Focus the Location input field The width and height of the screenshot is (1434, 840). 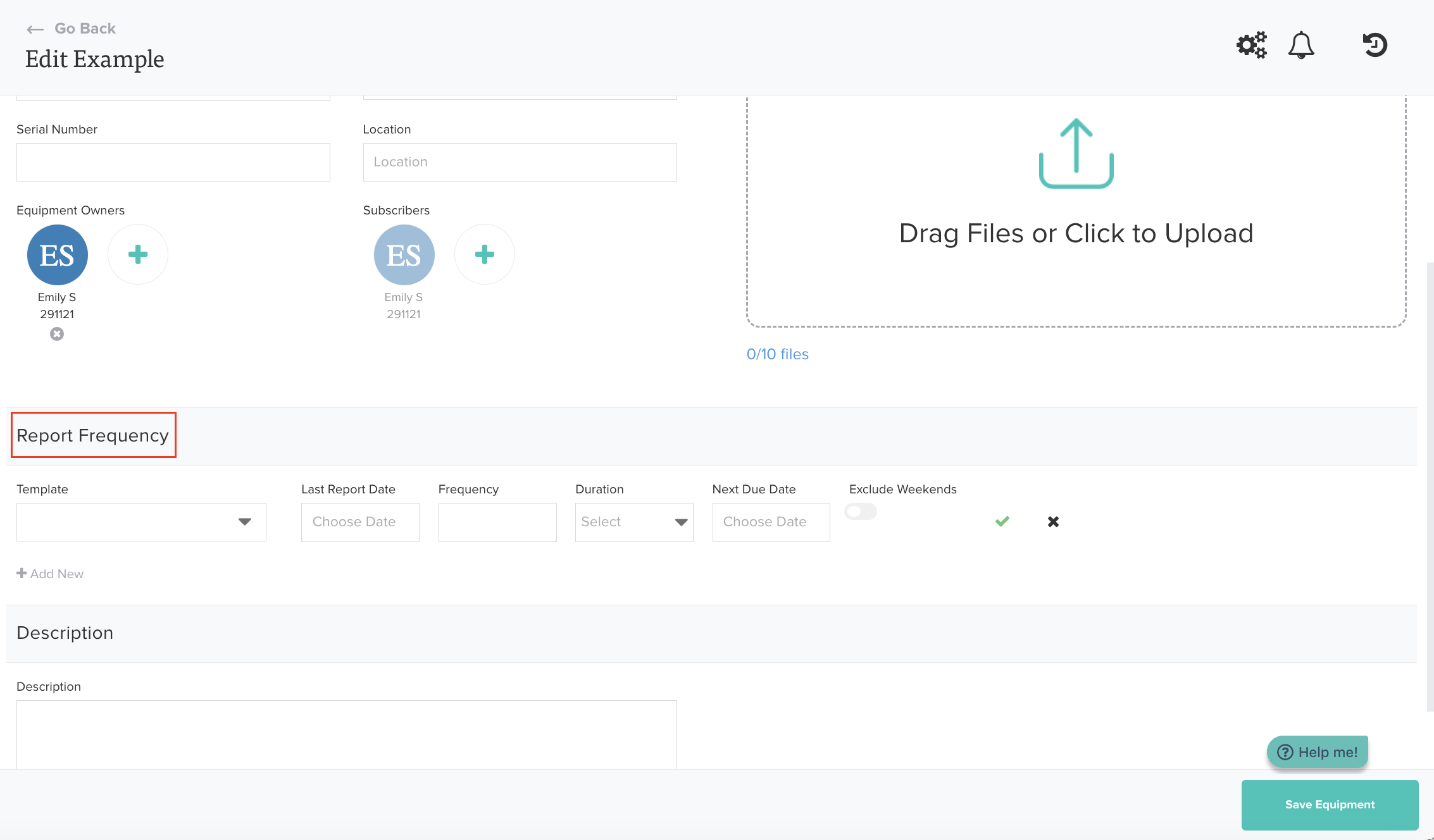(x=520, y=162)
